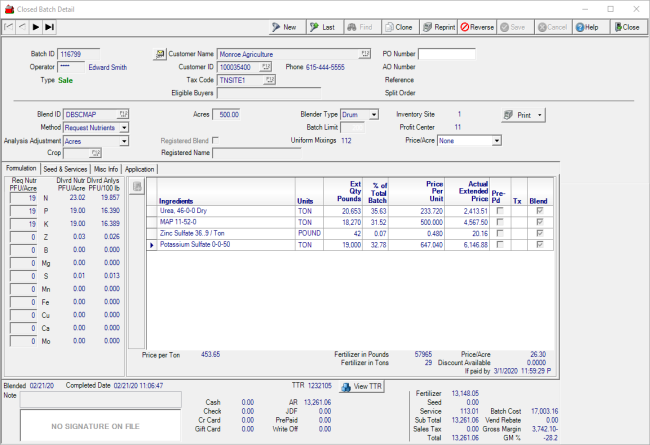Open the Analysis Adjustment dropdown

(123, 141)
